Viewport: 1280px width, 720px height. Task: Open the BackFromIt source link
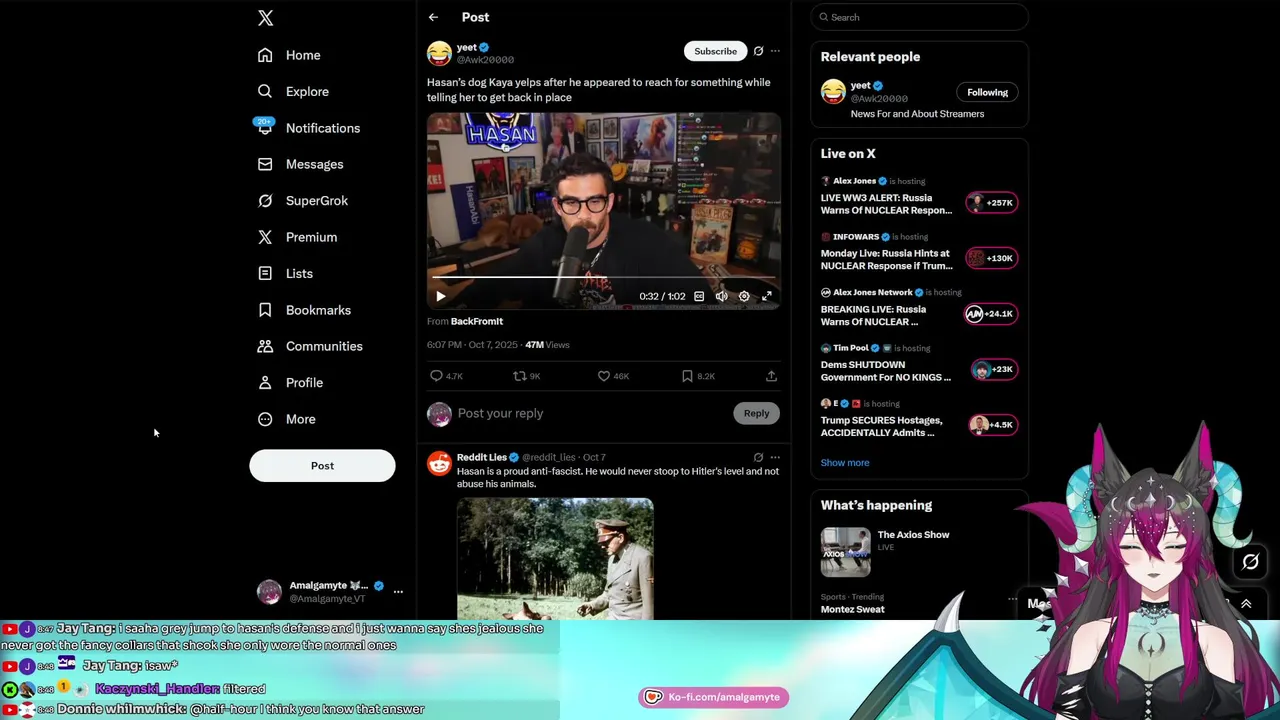pos(477,321)
